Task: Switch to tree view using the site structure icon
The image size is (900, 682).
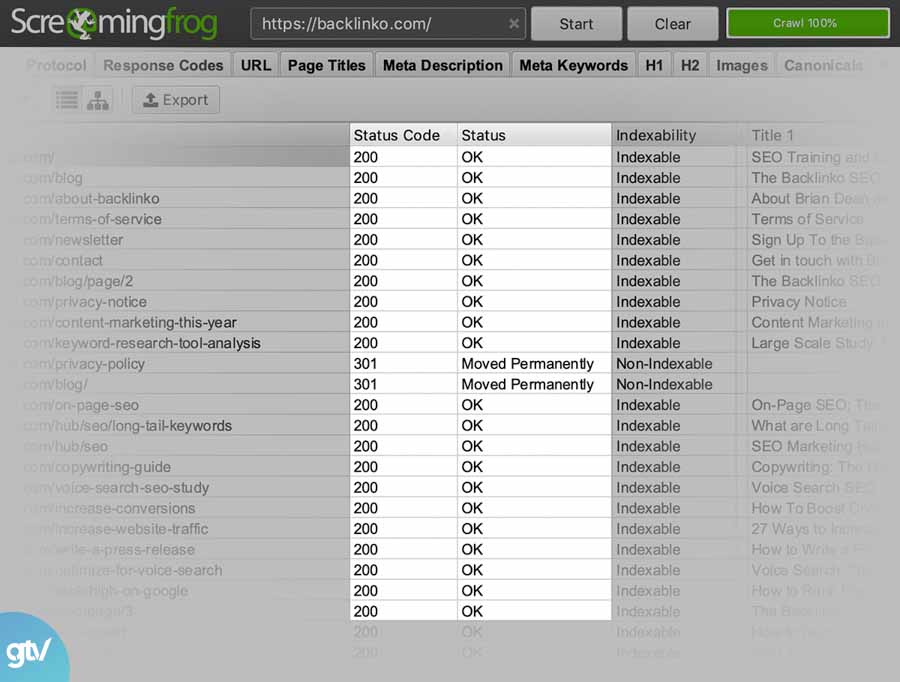Action: tap(97, 99)
